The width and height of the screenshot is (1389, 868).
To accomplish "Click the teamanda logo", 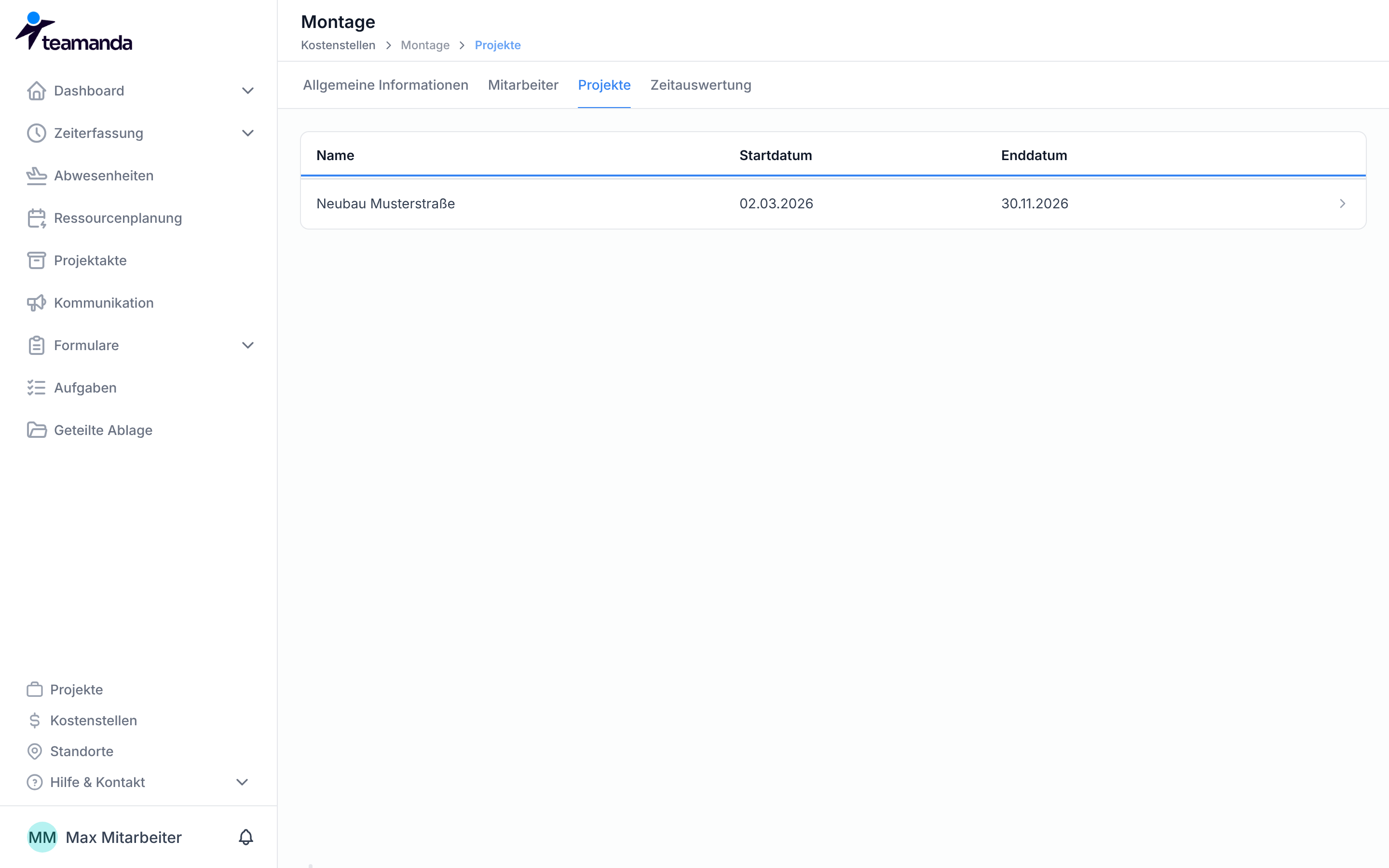I will [x=74, y=31].
